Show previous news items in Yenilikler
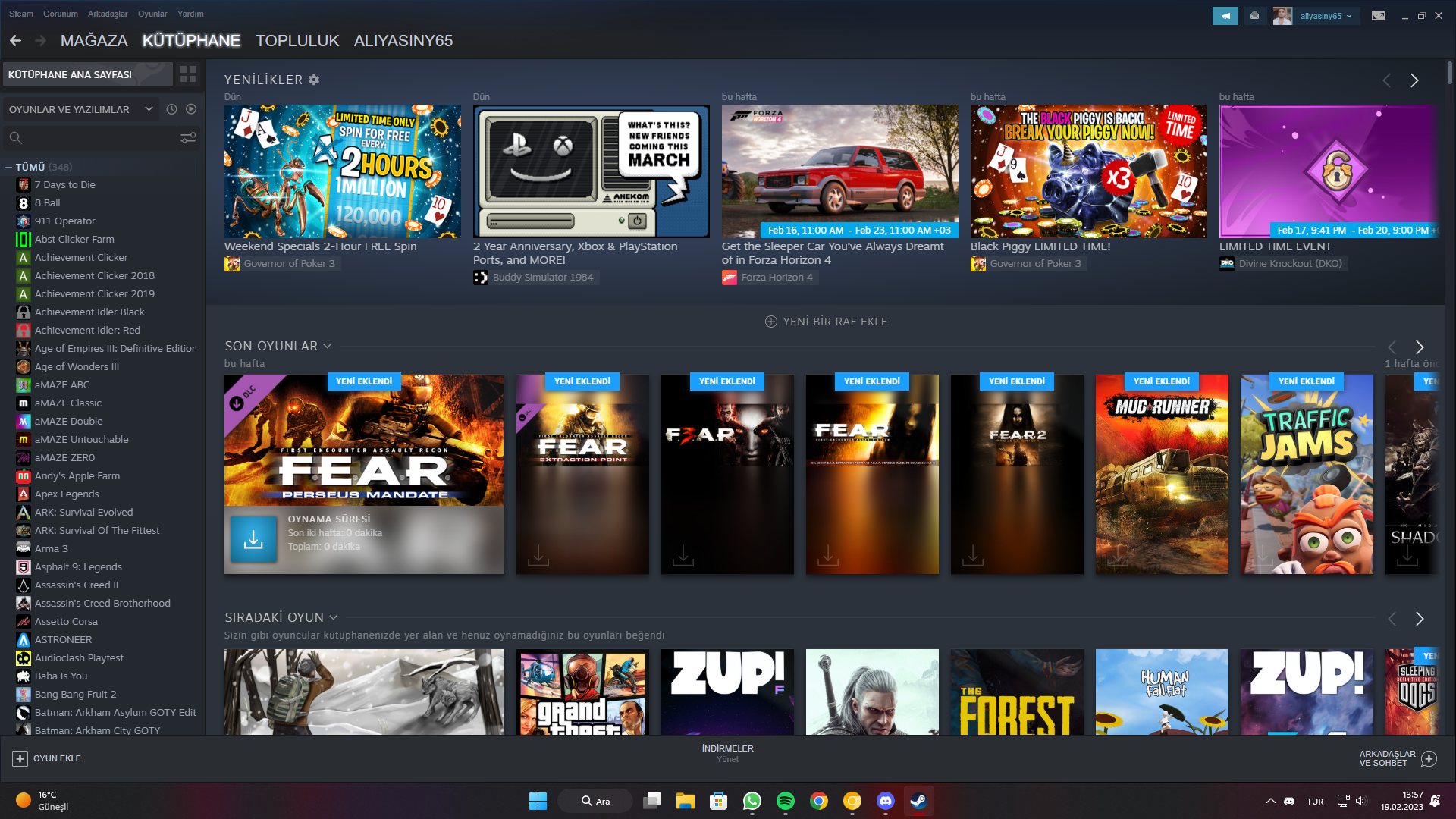 [x=1386, y=80]
